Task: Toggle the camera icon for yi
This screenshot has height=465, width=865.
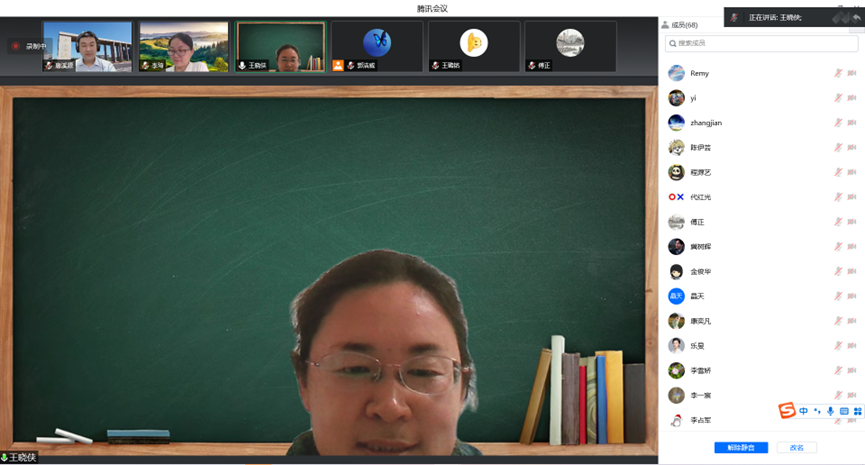Action: [852, 98]
